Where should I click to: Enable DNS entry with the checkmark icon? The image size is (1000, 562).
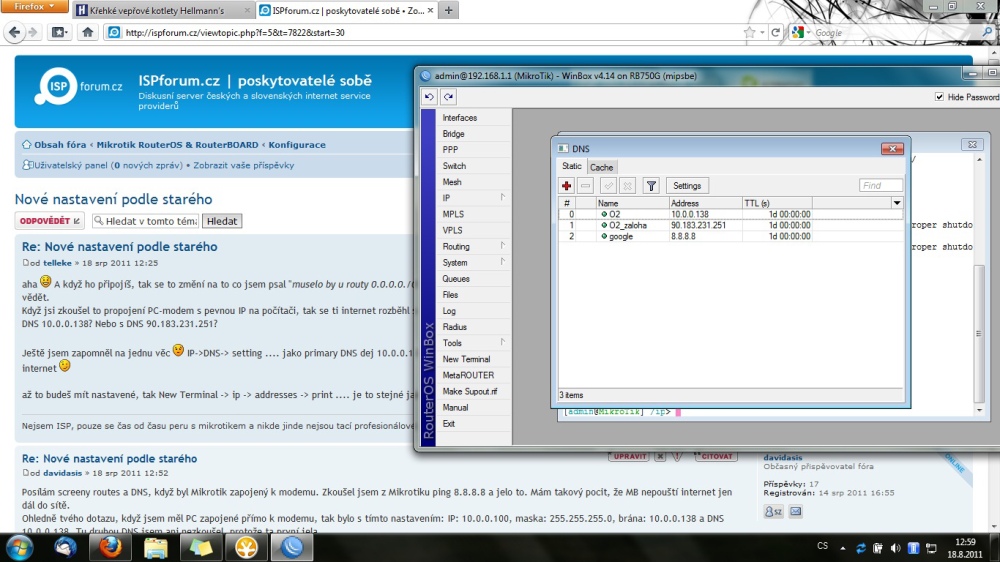(608, 186)
